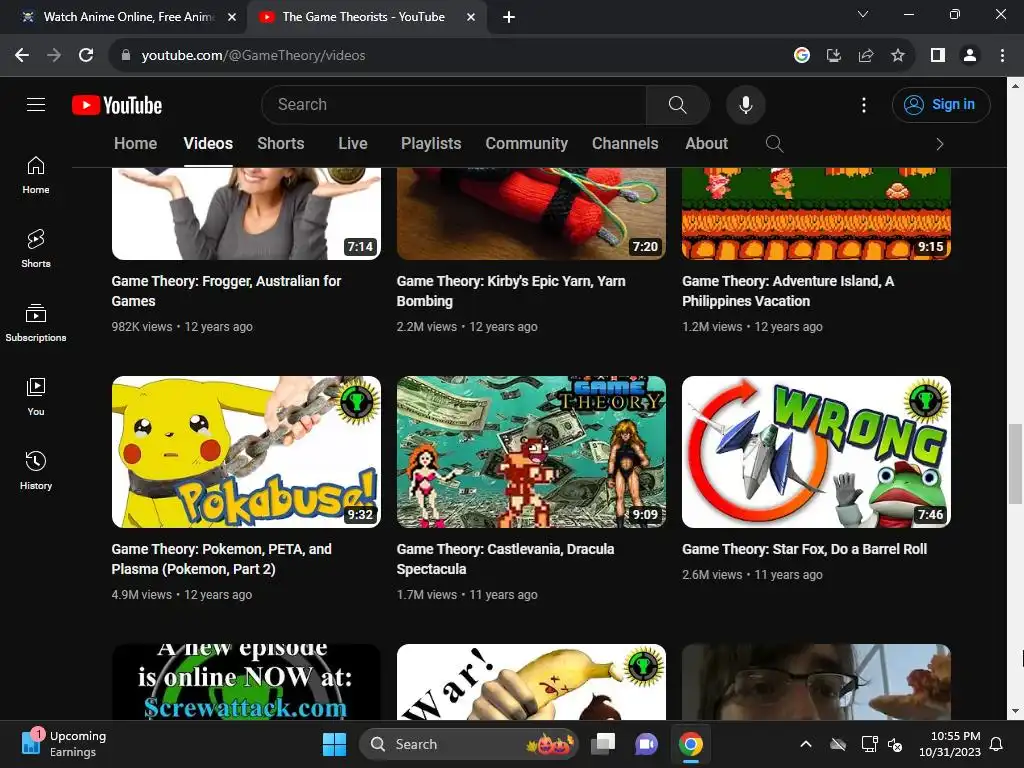Click the Google account icon in address bar
1024x768 pixels.
coord(801,56)
